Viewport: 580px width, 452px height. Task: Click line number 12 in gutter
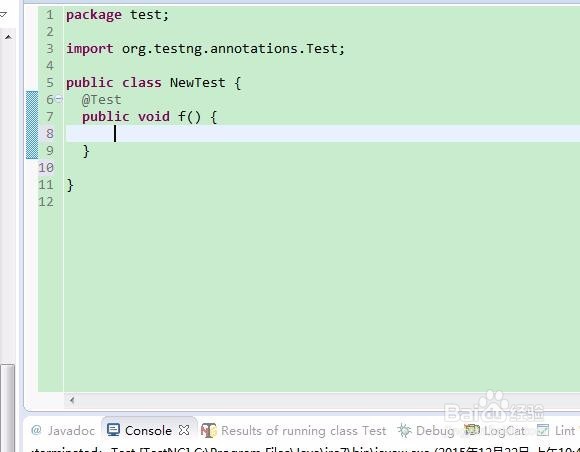pos(46,202)
